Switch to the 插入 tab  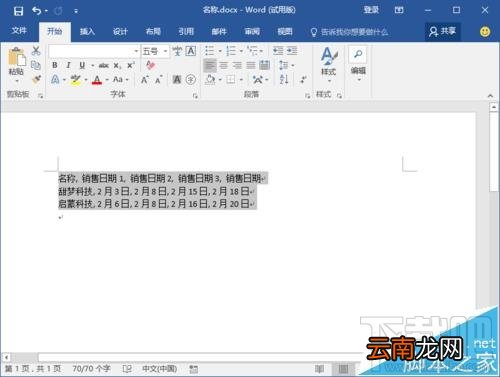click(x=87, y=32)
